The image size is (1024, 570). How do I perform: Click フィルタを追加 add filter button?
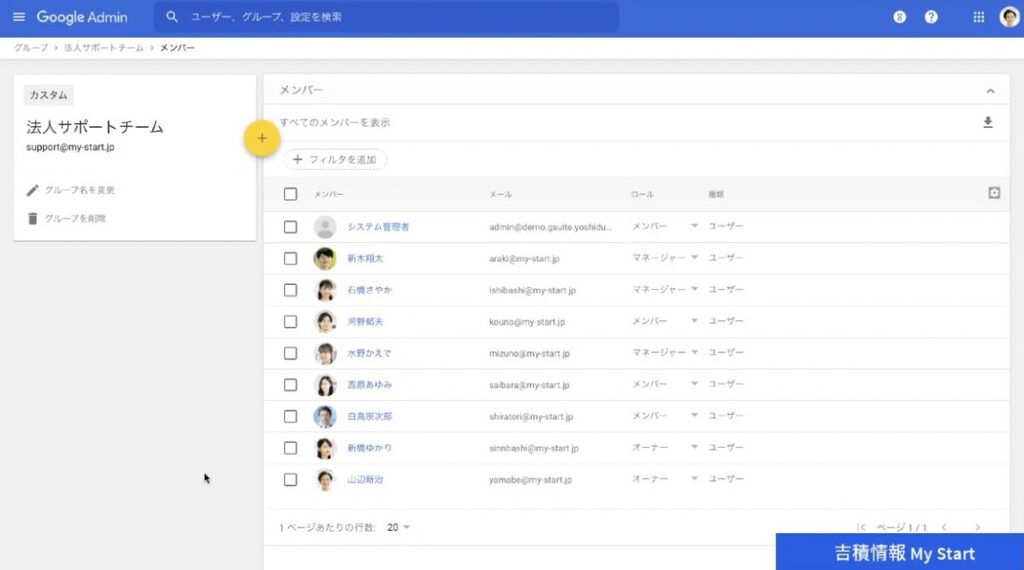pos(335,159)
